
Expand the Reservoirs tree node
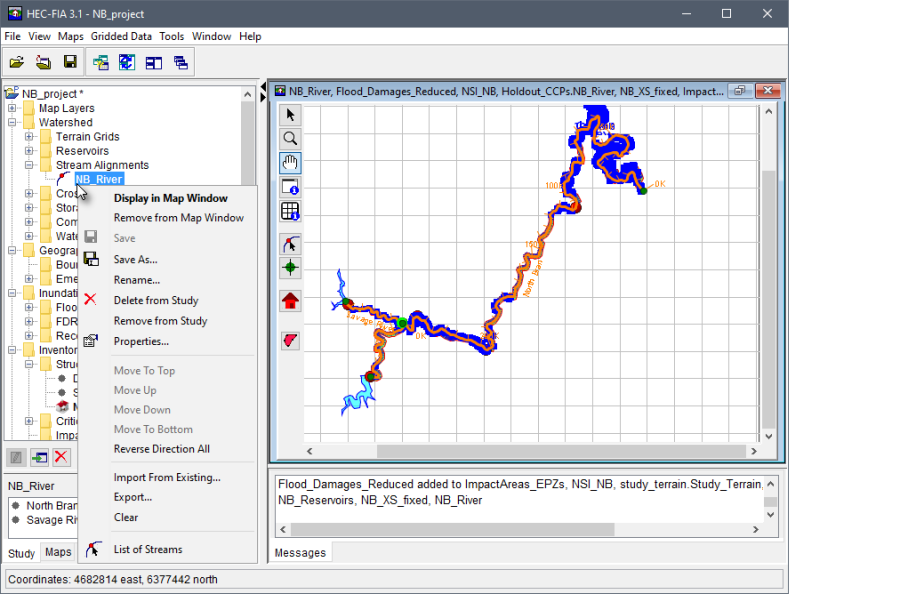30,151
